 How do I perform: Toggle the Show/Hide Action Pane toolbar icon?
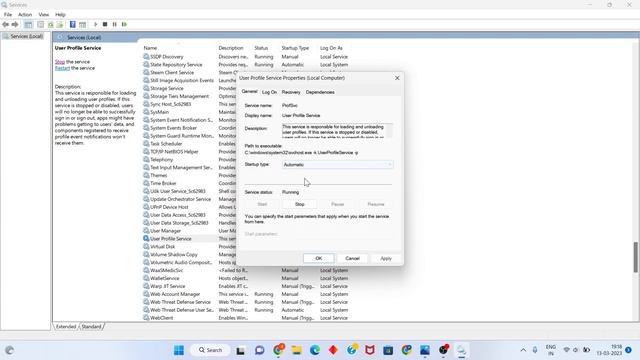pos(82,24)
